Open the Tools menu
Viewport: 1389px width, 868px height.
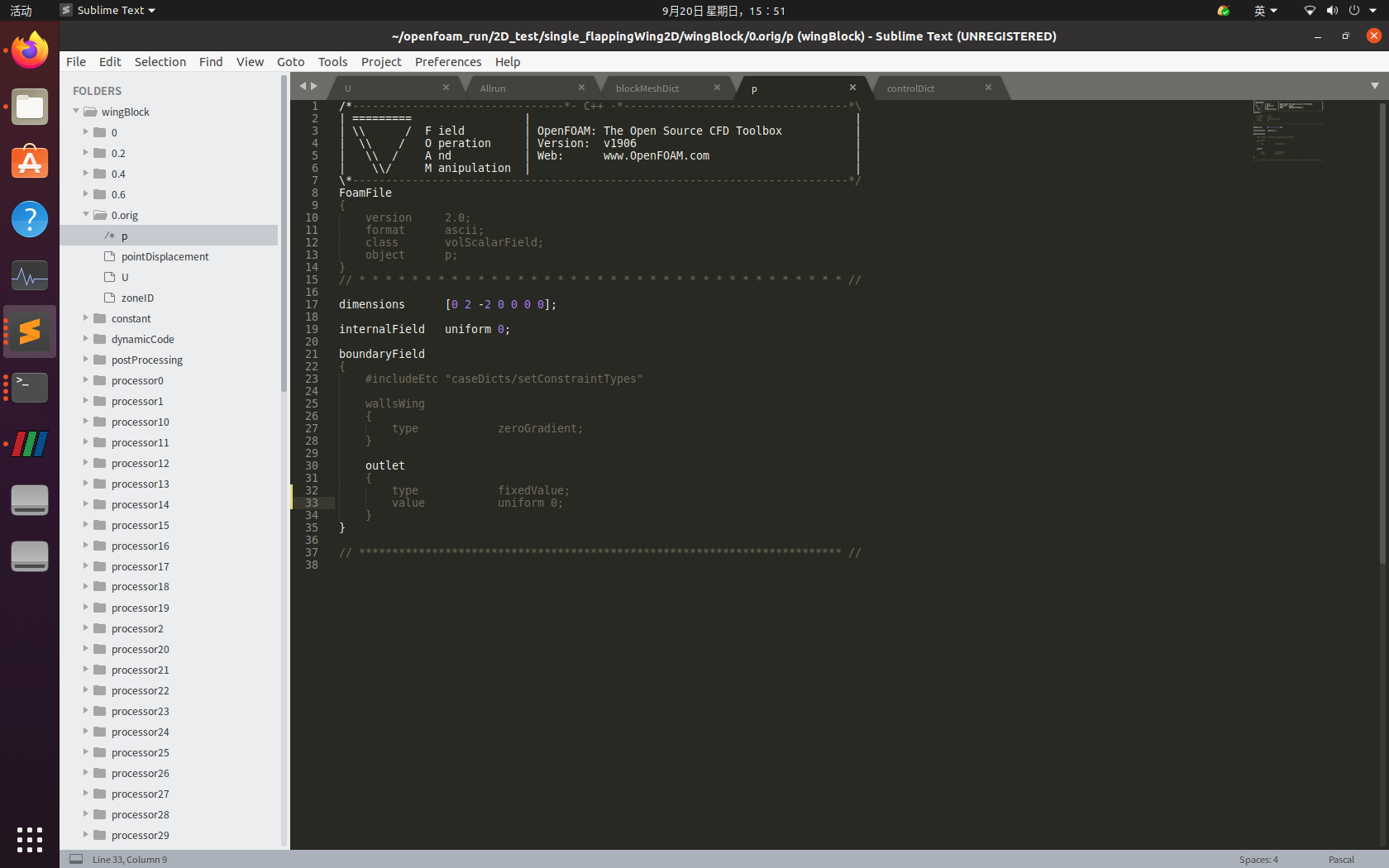333,62
